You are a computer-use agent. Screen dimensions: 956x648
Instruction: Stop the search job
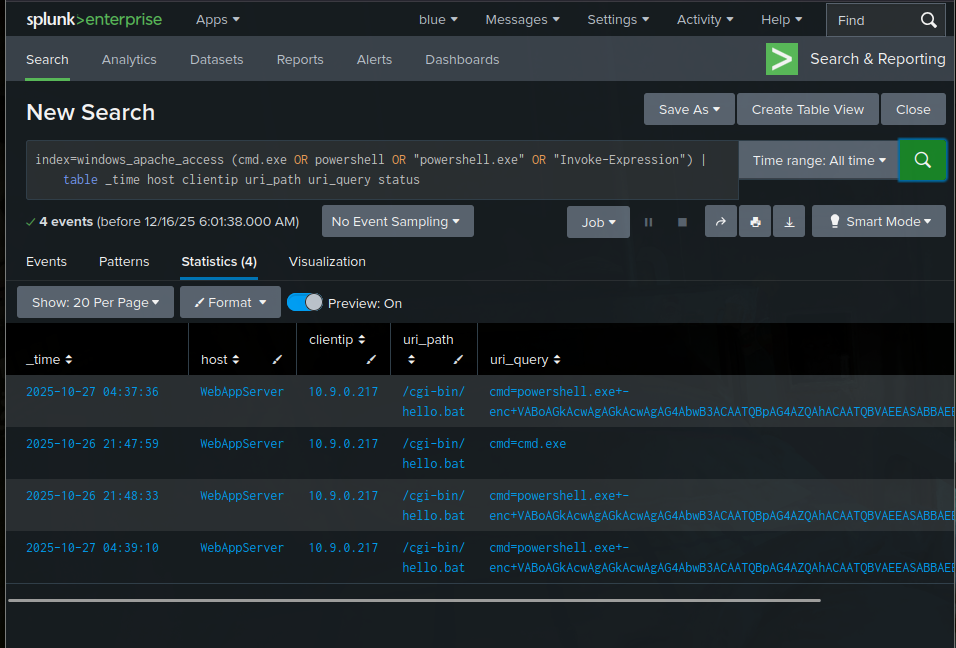point(682,223)
